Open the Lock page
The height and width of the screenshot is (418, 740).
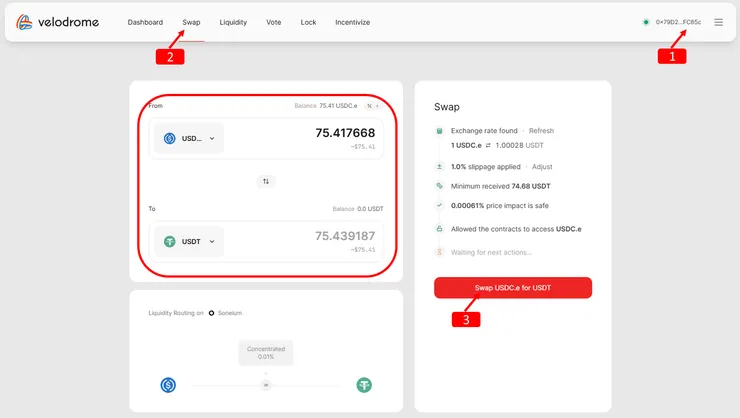click(308, 22)
